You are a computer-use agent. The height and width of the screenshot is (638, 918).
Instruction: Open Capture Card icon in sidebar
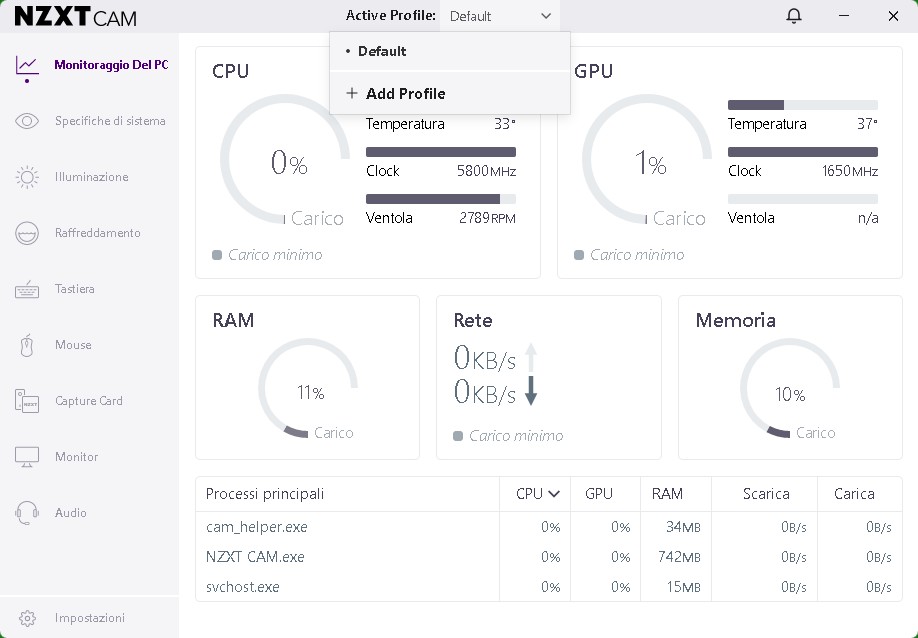click(27, 401)
